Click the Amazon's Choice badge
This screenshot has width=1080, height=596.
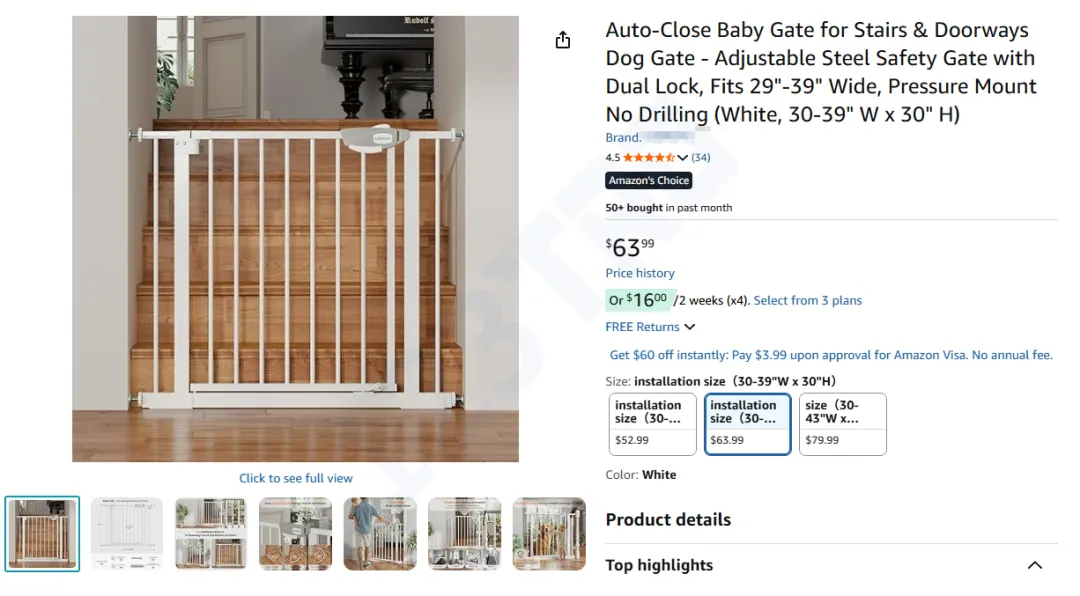(649, 181)
